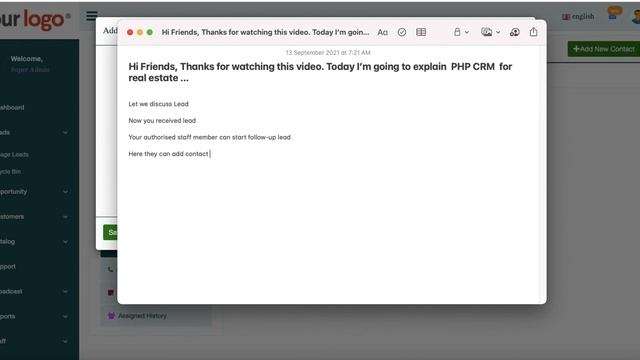Open the english language selector
Image resolution: width=640 pixels, height=360 pixels.
(578, 16)
